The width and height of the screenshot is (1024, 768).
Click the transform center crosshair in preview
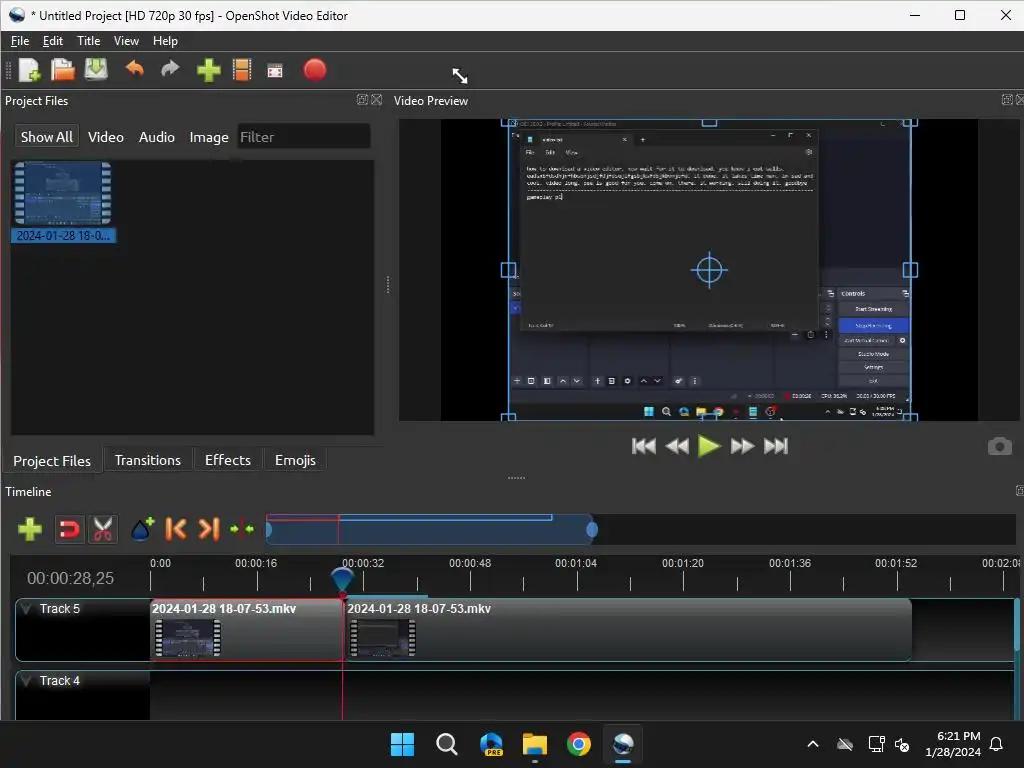[709, 270]
